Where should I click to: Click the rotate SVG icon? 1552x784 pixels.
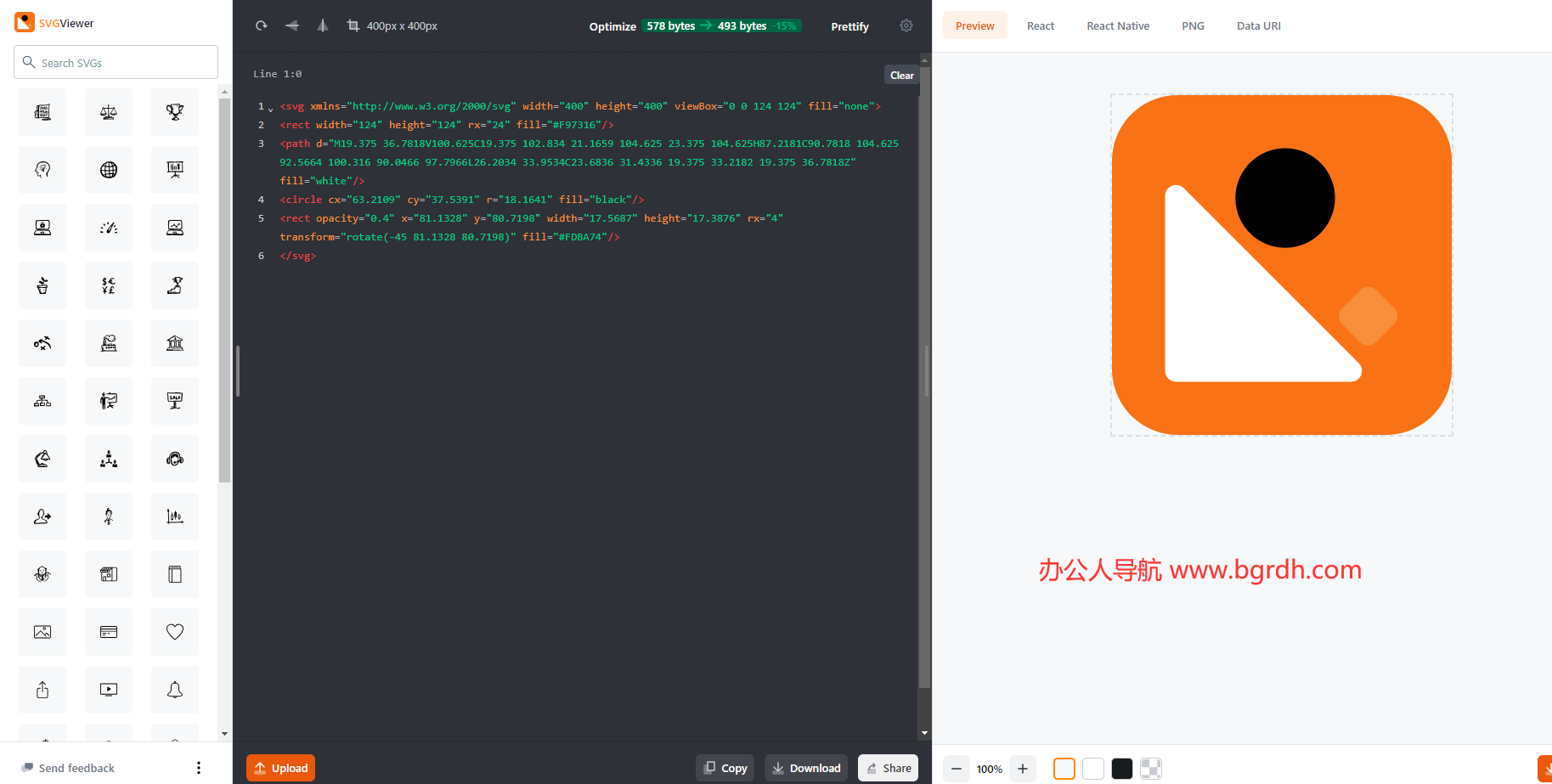click(262, 25)
